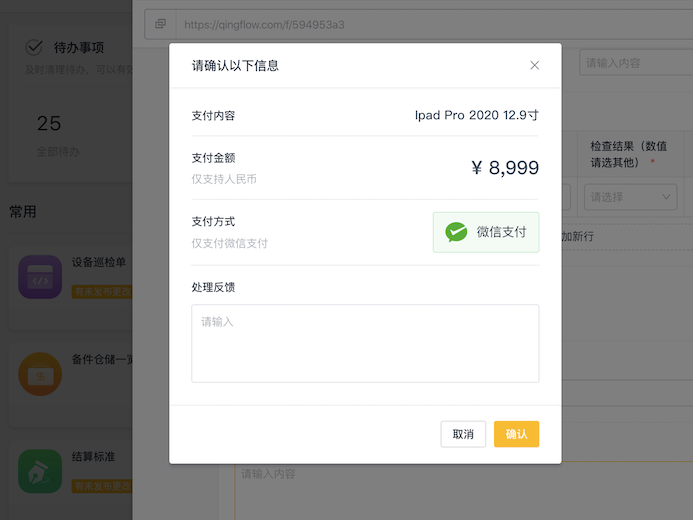This screenshot has width=693, height=520.
Task: Click the WeChat Pay green logo icon
Action: coord(456,232)
